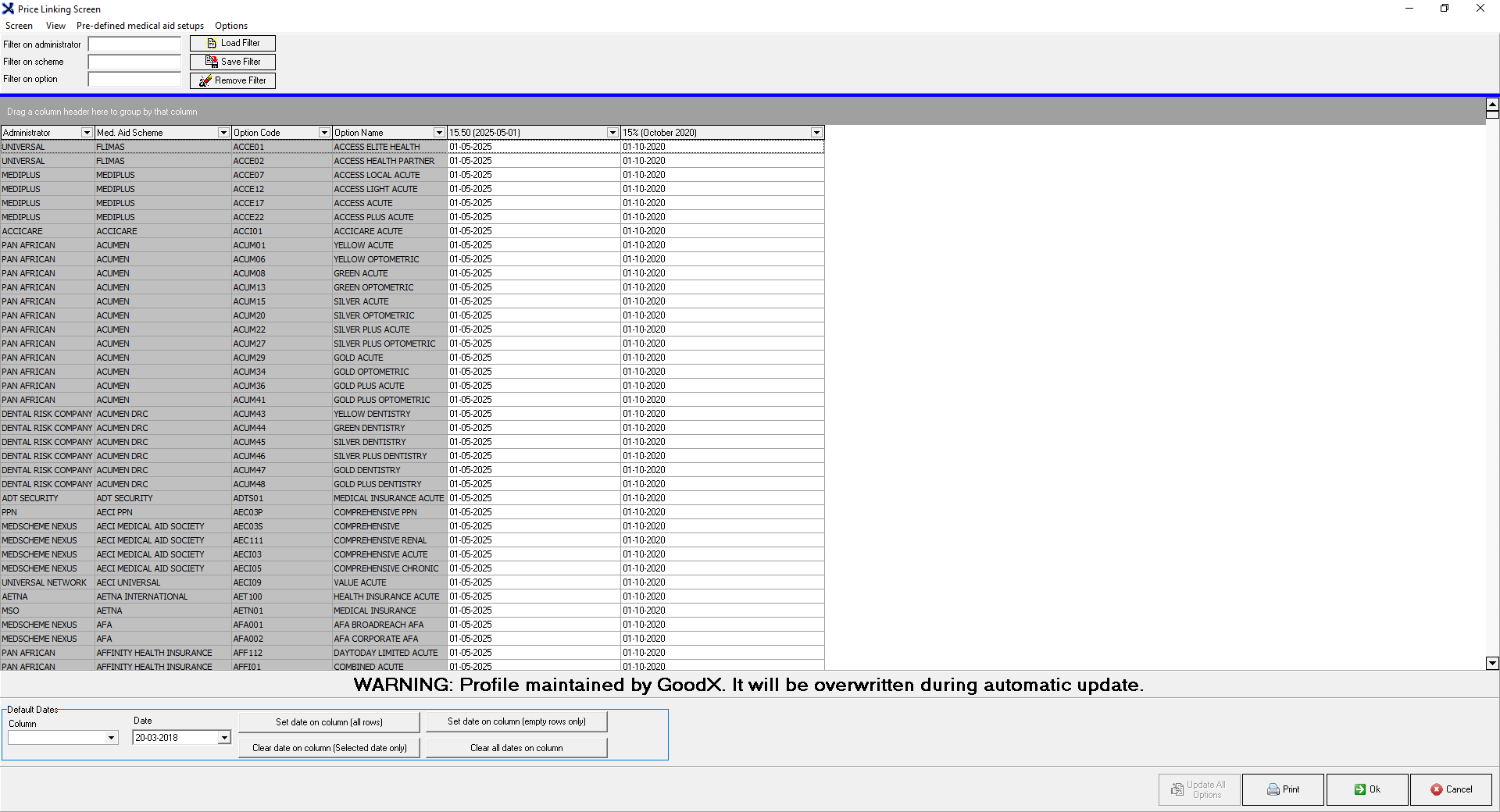Click the Load Filter button
The width and height of the screenshot is (1500, 812).
tap(232, 44)
